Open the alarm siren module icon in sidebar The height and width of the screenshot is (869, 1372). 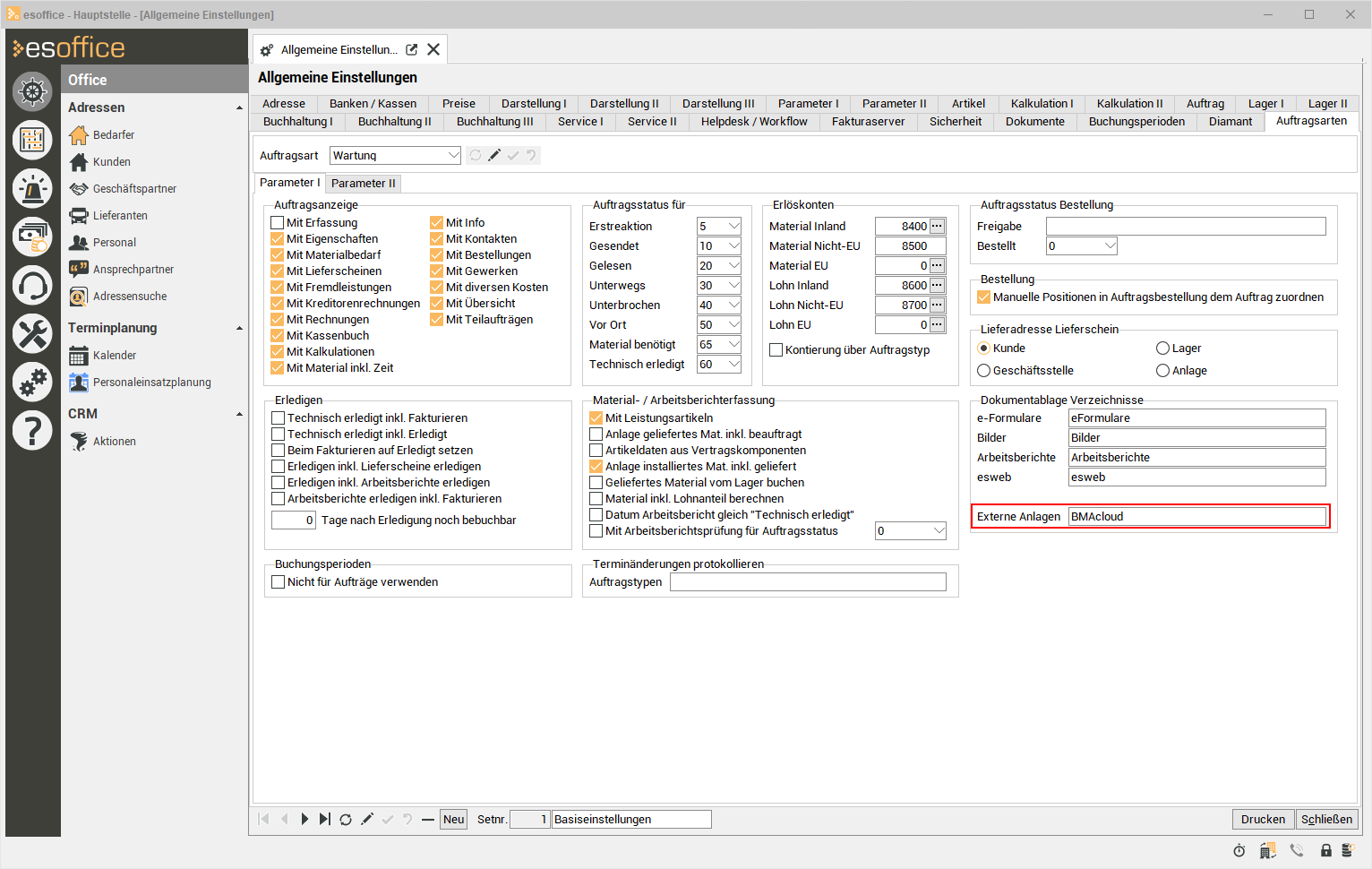[32, 188]
